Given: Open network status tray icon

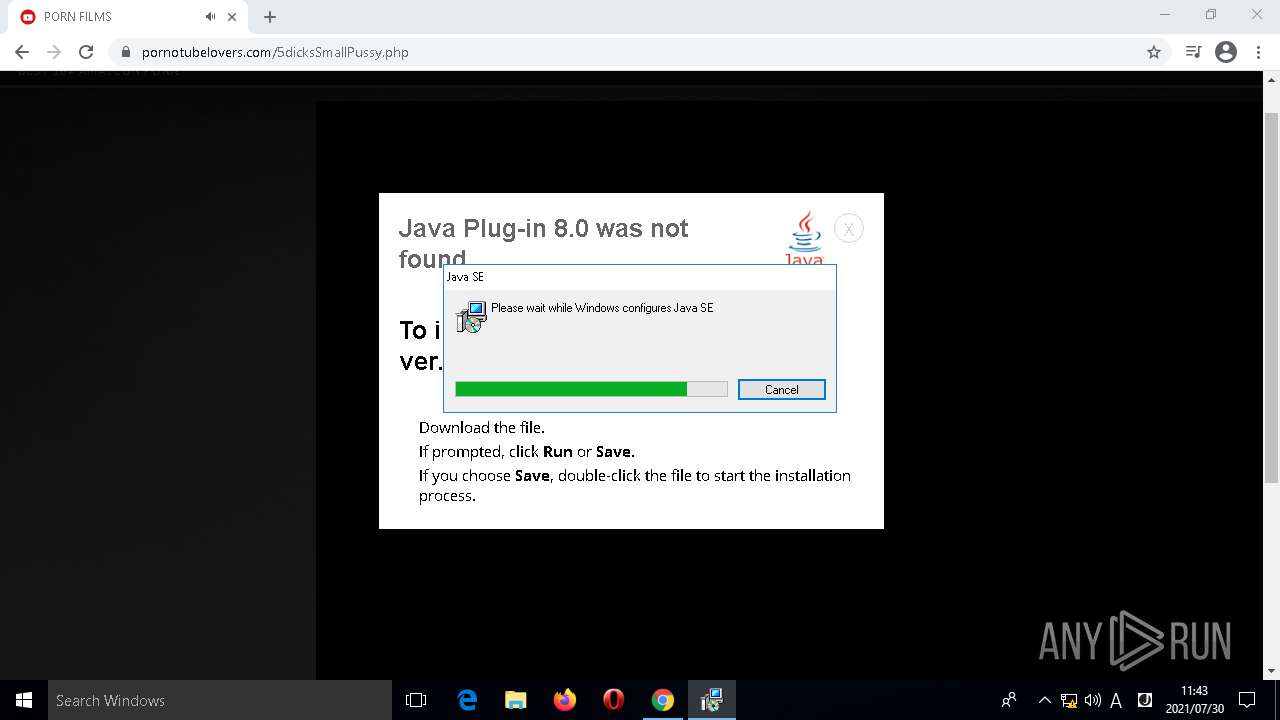Looking at the screenshot, I should pos(1069,700).
